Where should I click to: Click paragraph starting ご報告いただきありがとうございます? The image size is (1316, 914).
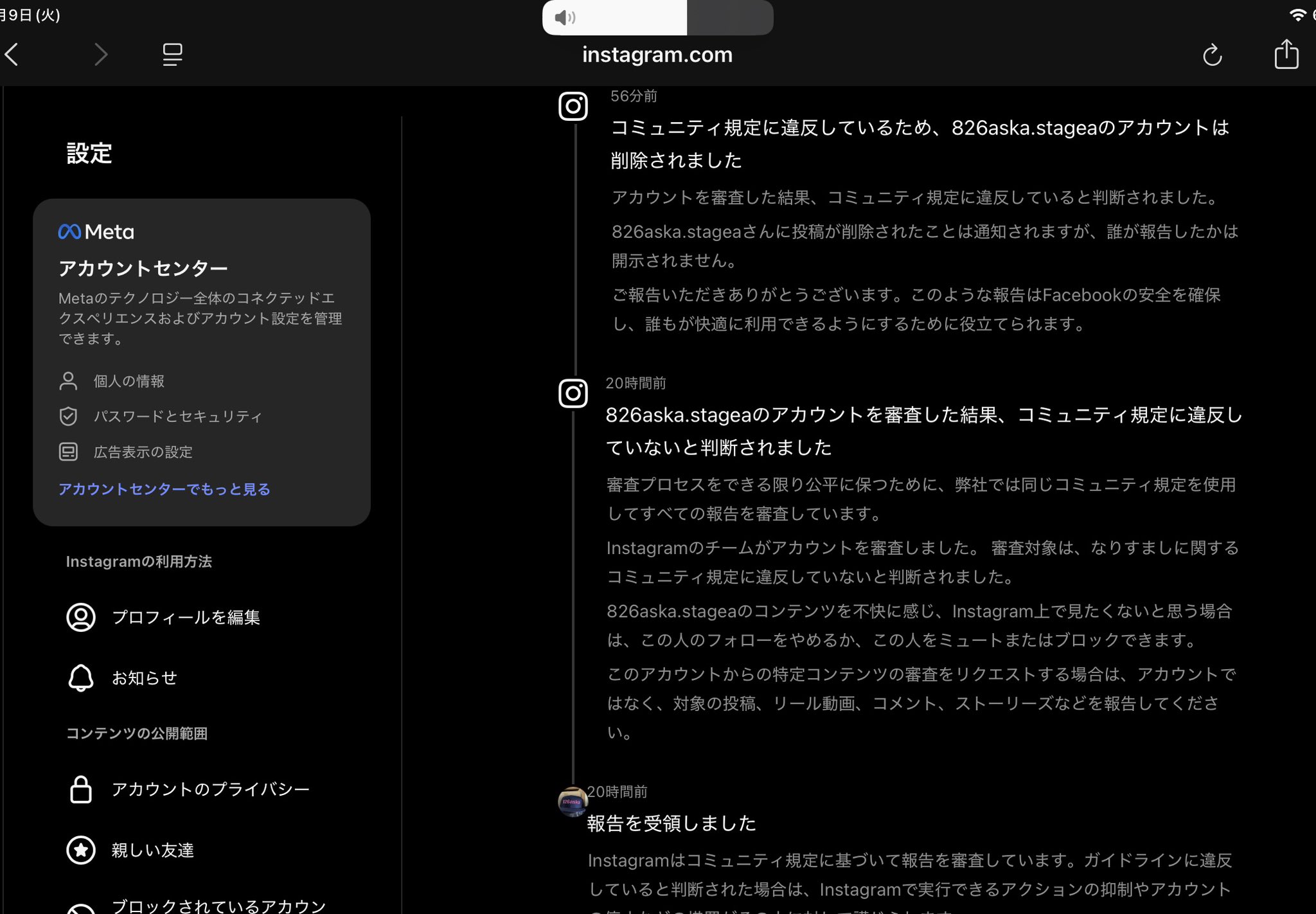[x=916, y=309]
